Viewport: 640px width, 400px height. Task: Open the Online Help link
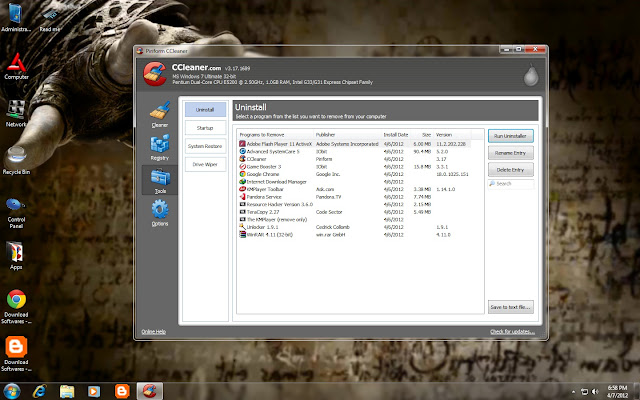pos(153,331)
